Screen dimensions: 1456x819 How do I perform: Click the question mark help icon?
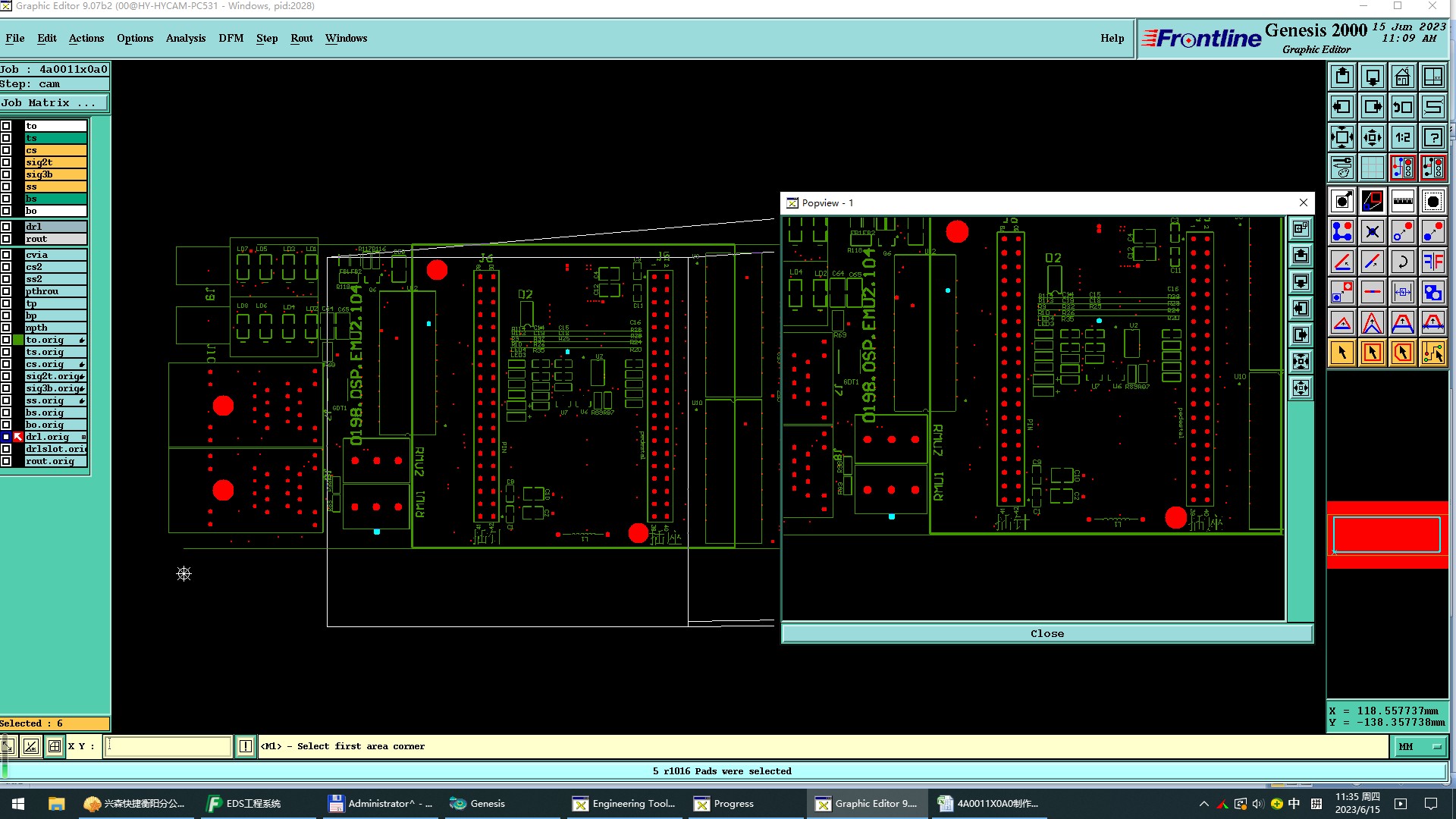[1432, 137]
